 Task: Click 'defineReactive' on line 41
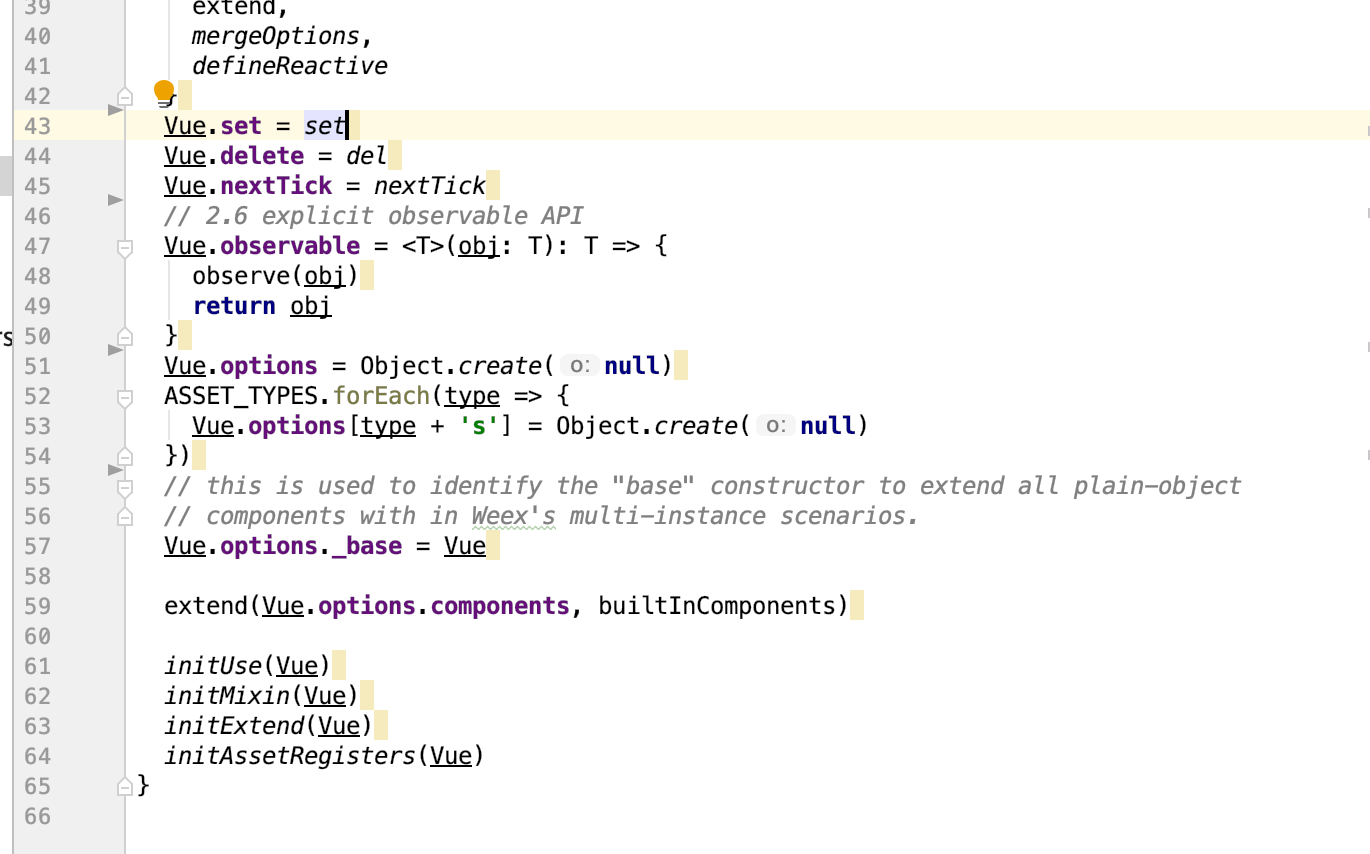point(290,66)
